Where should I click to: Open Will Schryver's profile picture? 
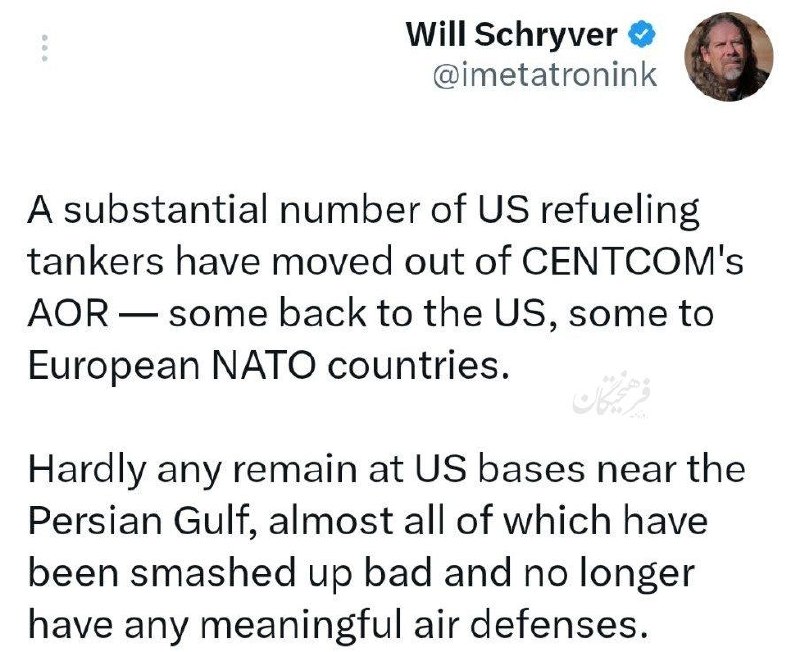(x=729, y=56)
